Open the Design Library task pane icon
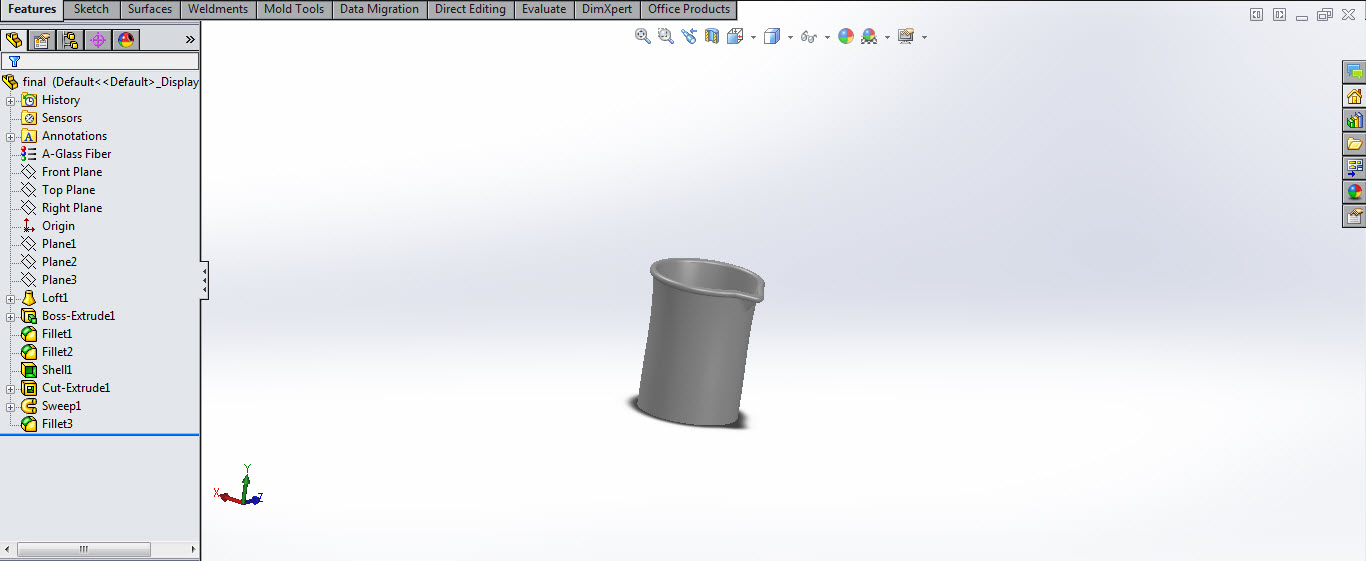The image size is (1366, 561). tap(1355, 120)
